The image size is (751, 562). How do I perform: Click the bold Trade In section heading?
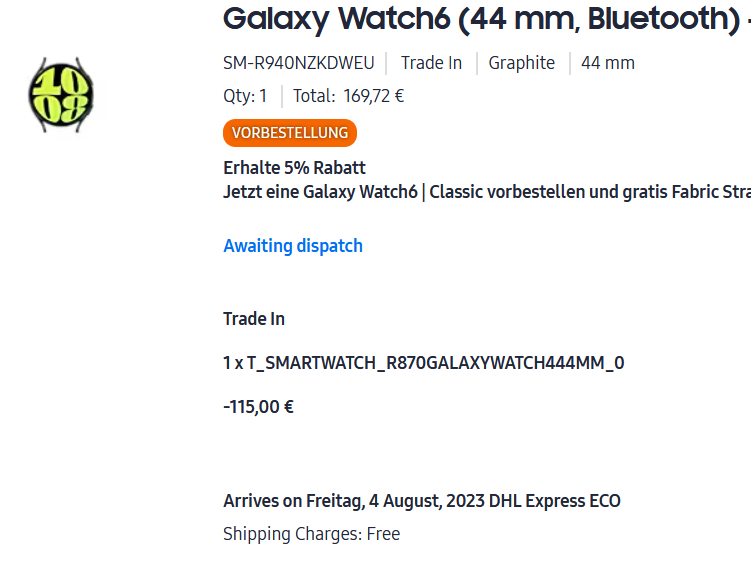coord(254,319)
